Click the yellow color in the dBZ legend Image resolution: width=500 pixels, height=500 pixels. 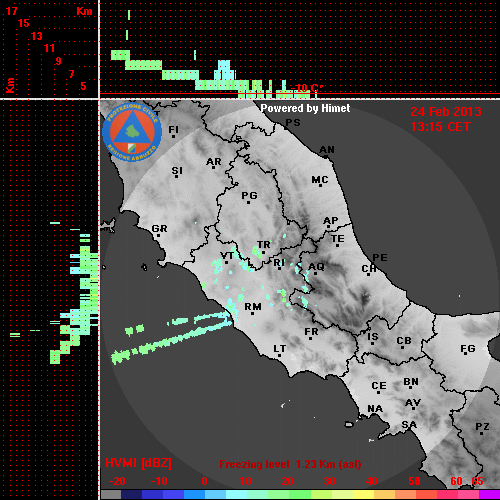click(x=363, y=494)
